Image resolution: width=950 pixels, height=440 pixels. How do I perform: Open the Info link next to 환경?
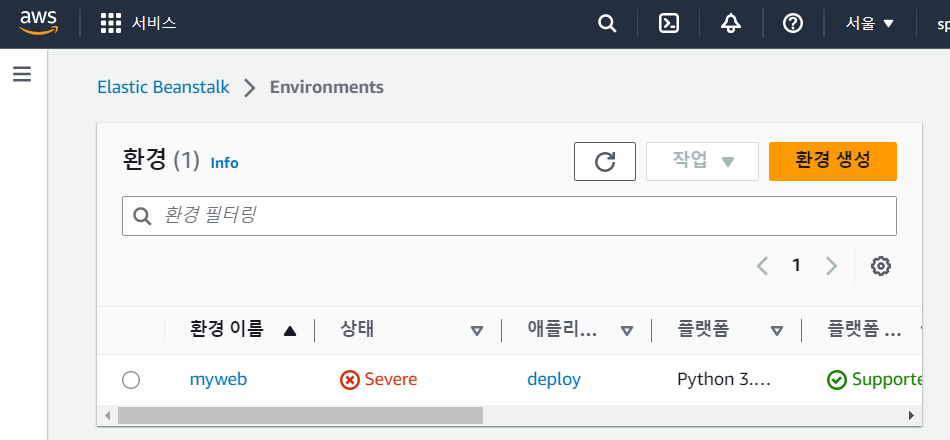point(224,162)
